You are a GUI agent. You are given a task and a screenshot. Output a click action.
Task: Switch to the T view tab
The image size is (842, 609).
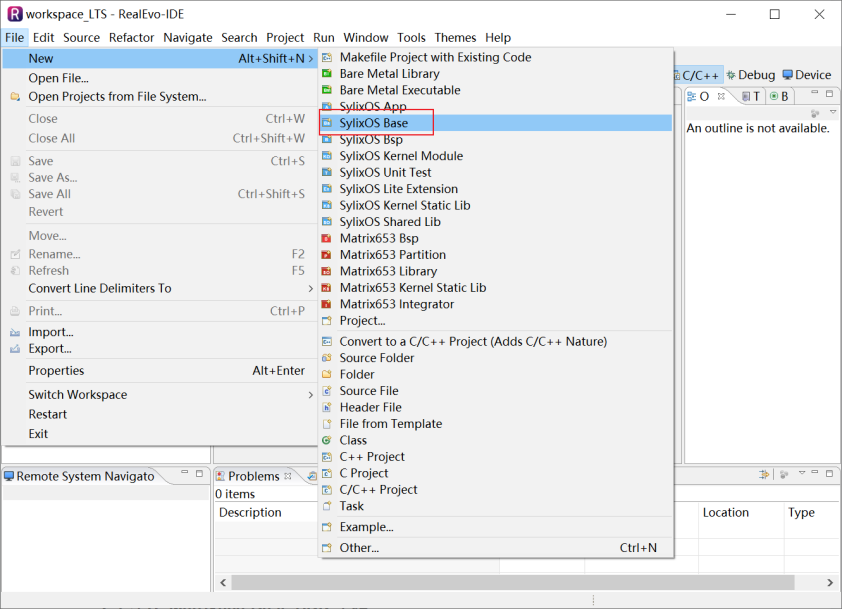[x=751, y=96]
